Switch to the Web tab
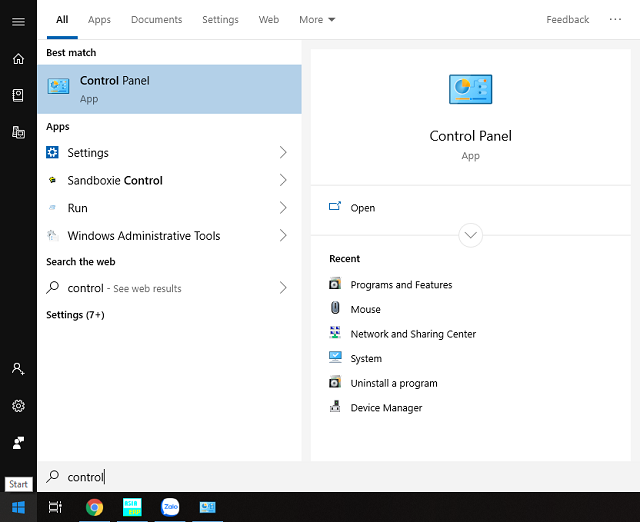The image size is (640, 522). (x=269, y=20)
